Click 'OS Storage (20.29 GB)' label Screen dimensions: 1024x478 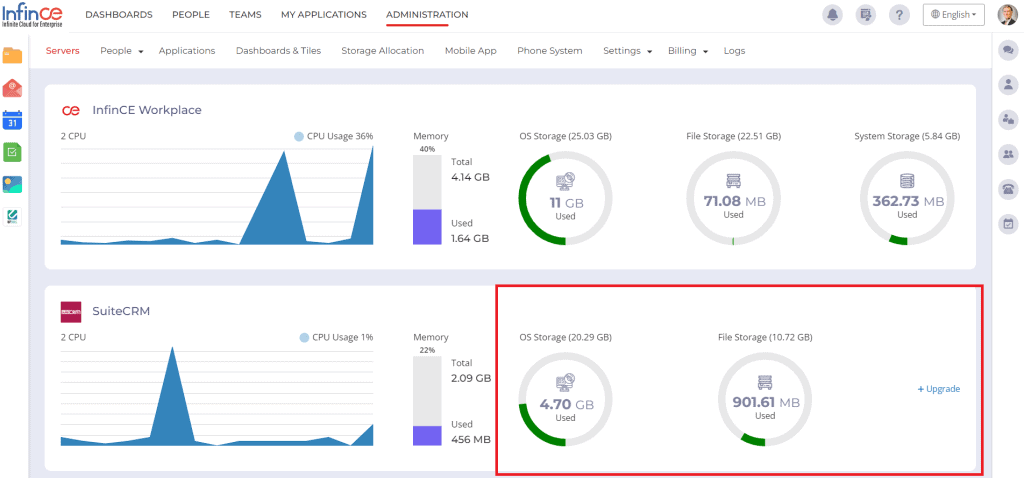566,338
